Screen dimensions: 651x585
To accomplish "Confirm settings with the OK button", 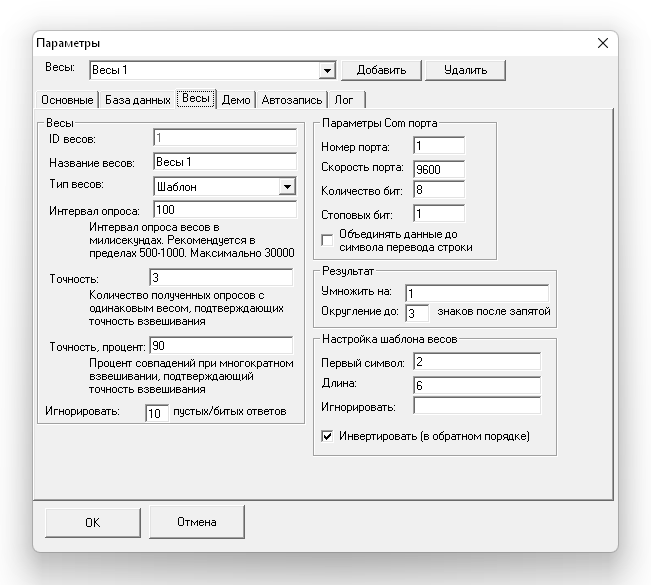I will point(92,521).
